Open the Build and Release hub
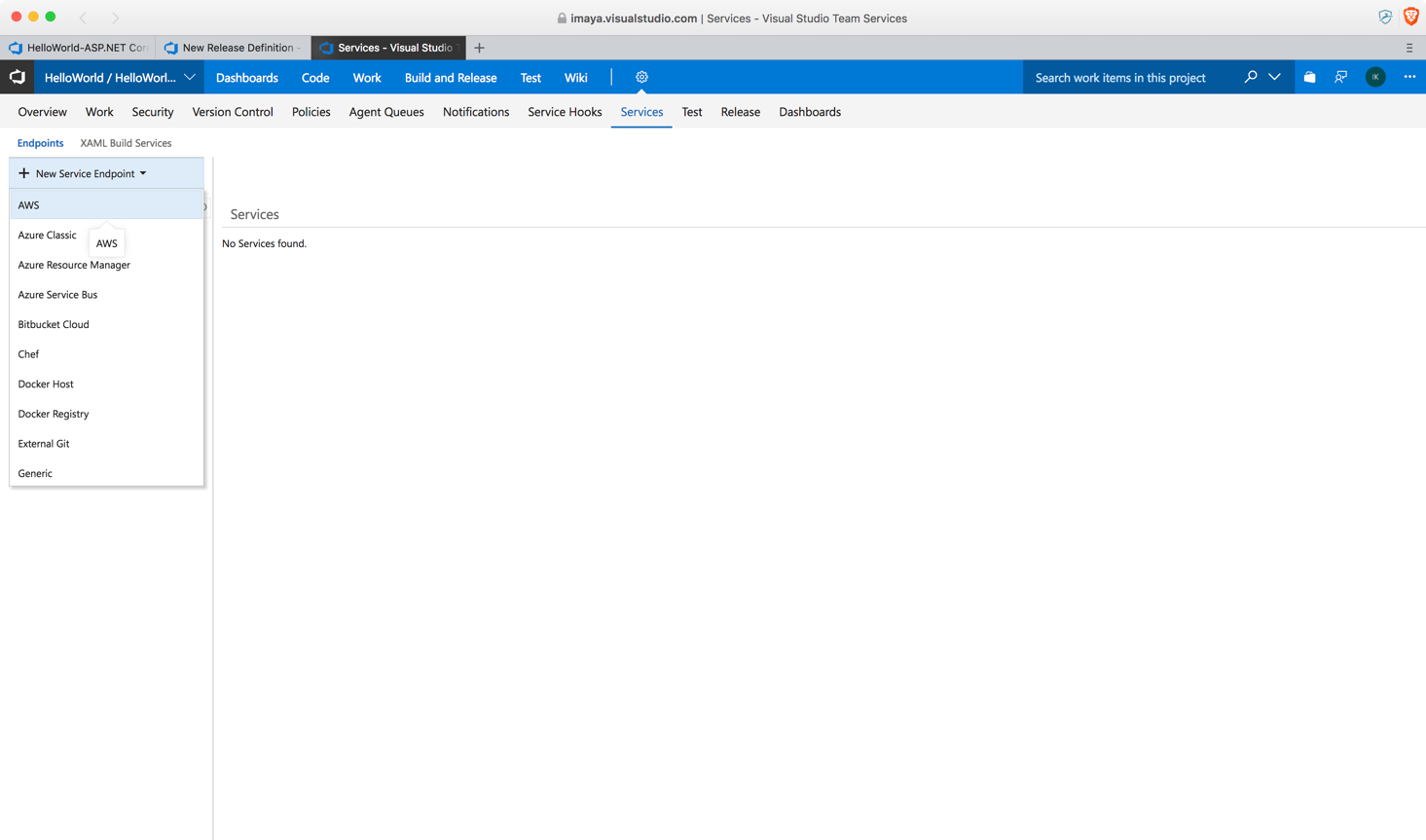 coord(451,78)
